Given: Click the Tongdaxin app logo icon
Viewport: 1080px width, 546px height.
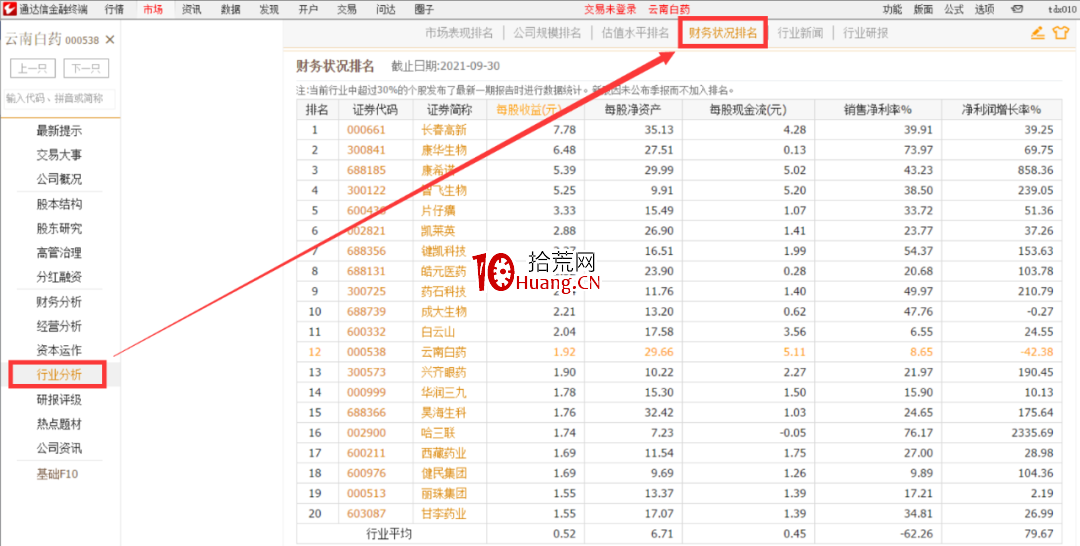Looking at the screenshot, I should [9, 9].
